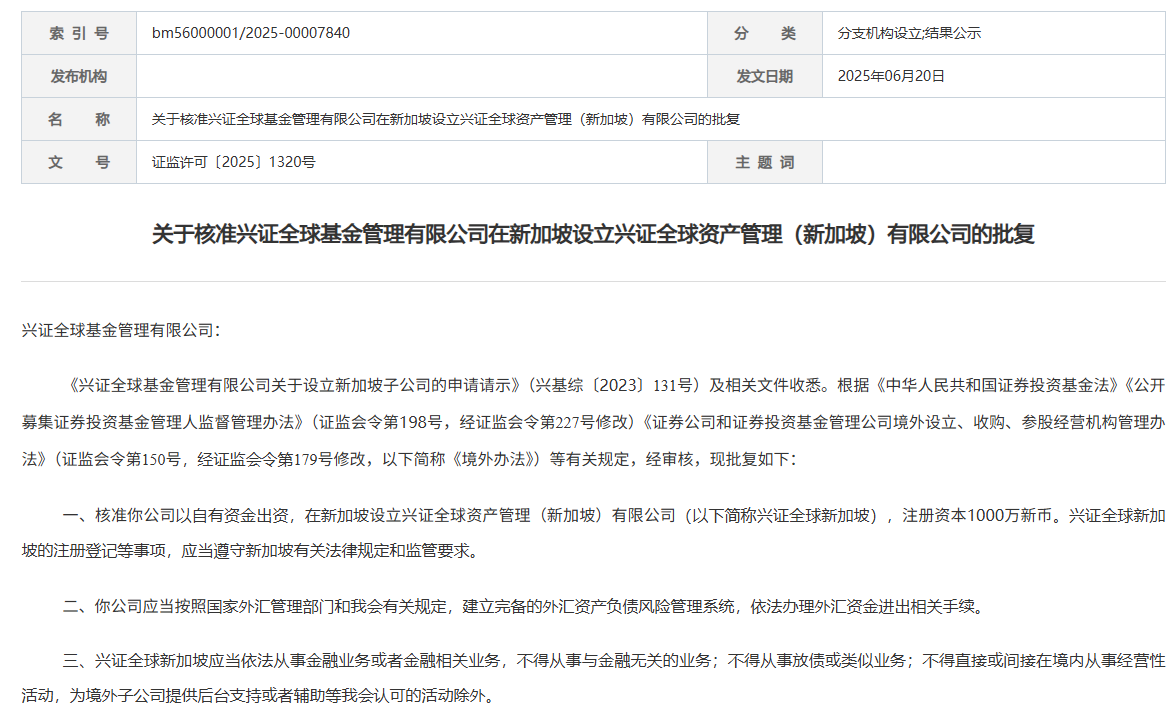Image resolution: width=1176 pixels, height=709 pixels.
Task: Click paragraph 一 about 注册资本1000万新币
Action: click(x=593, y=533)
